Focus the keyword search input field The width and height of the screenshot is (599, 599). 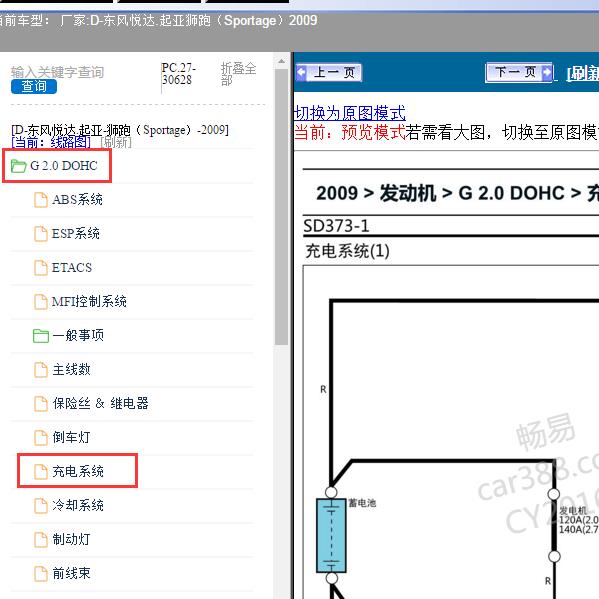(57, 72)
